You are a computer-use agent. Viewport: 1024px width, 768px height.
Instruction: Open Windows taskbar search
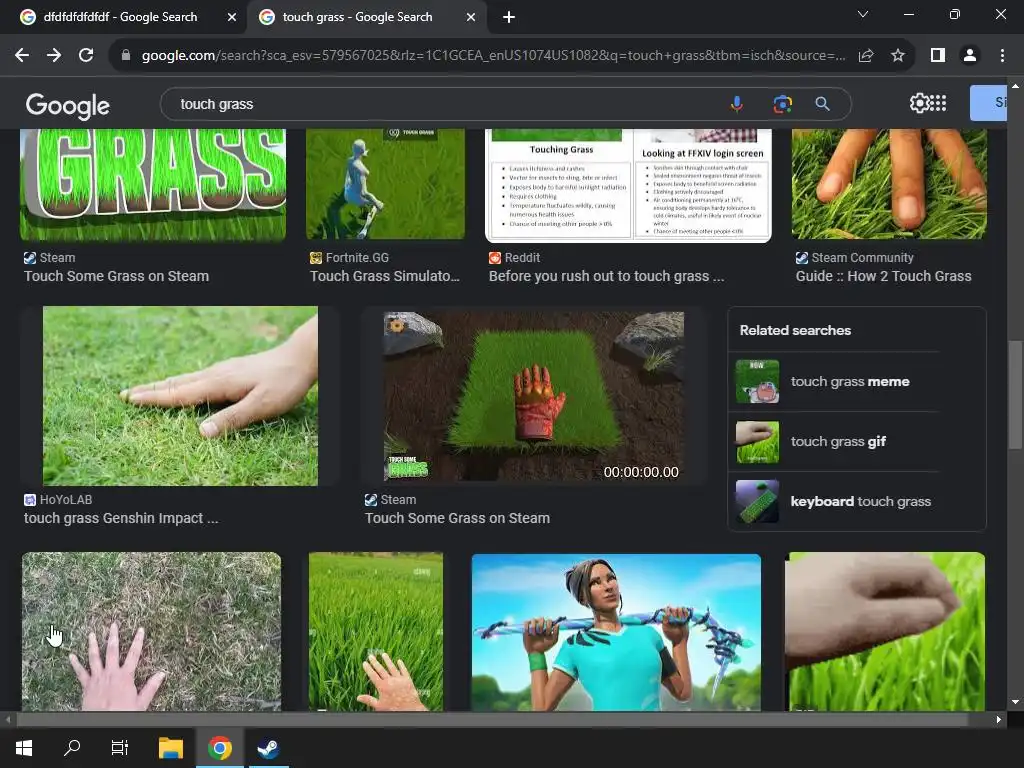(x=72, y=748)
